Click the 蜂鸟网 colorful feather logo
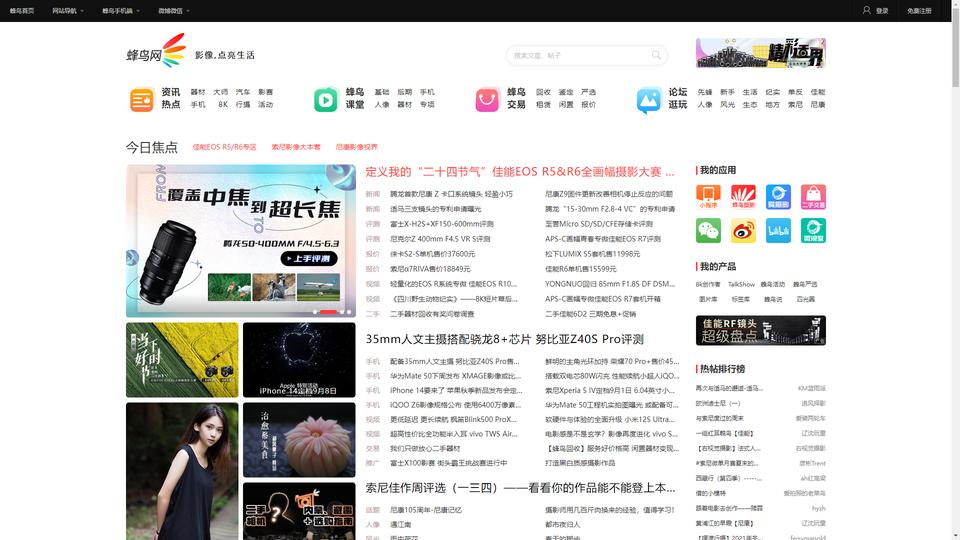Screen dimensions: 960x540 156,50
